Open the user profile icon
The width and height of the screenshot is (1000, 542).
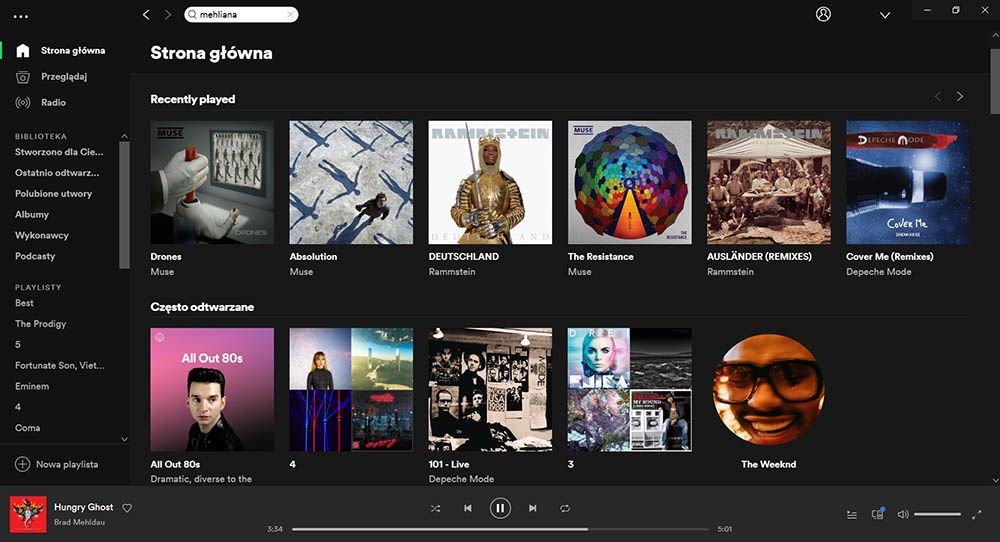coord(823,14)
